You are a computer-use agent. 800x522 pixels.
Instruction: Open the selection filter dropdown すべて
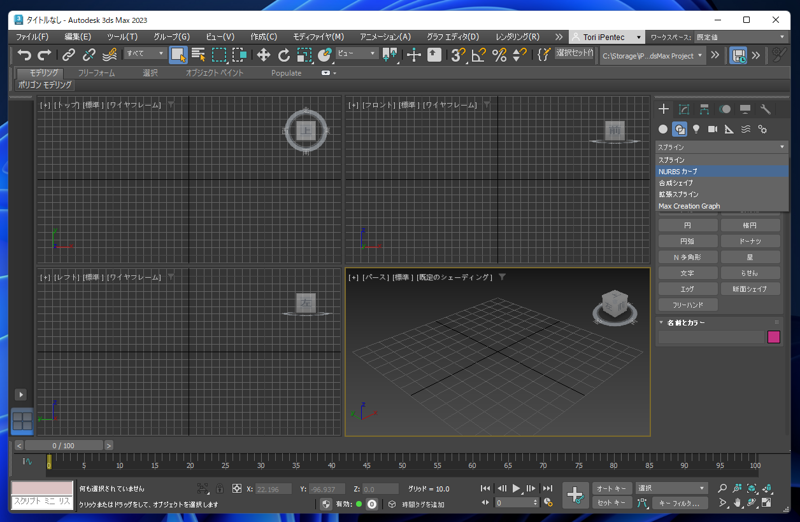(x=145, y=53)
